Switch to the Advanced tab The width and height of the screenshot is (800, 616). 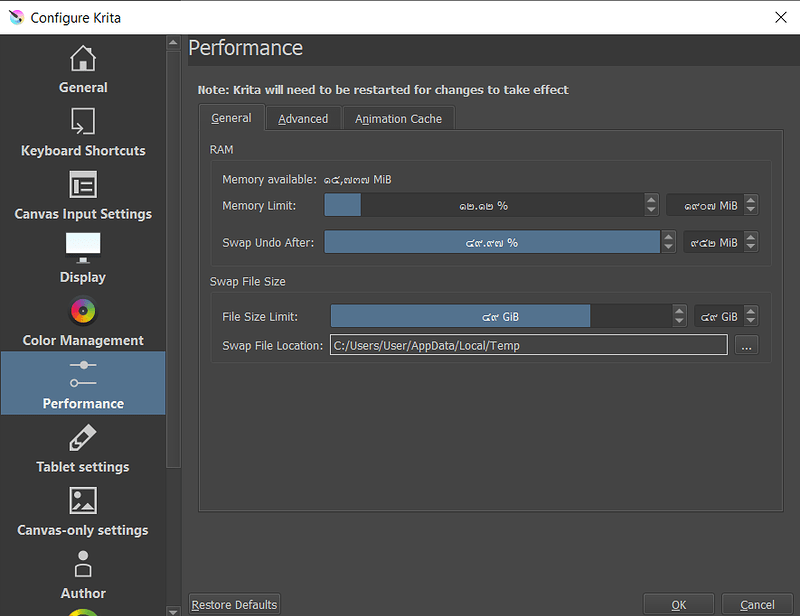[303, 119]
